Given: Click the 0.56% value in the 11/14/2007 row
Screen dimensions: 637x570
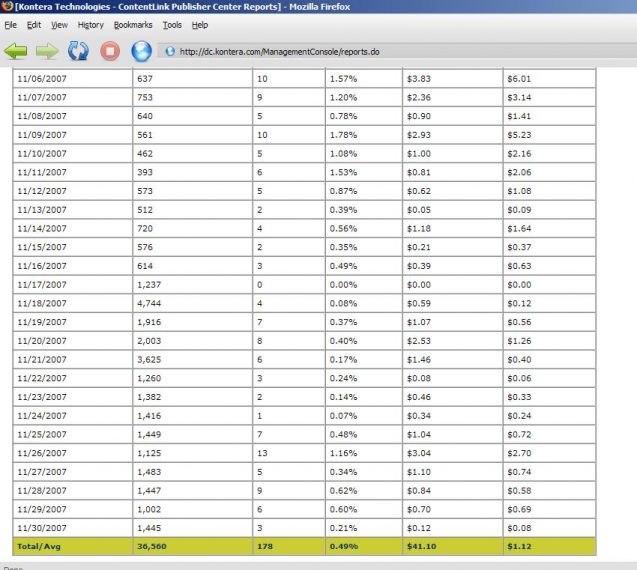Looking at the screenshot, I should click(343, 229).
